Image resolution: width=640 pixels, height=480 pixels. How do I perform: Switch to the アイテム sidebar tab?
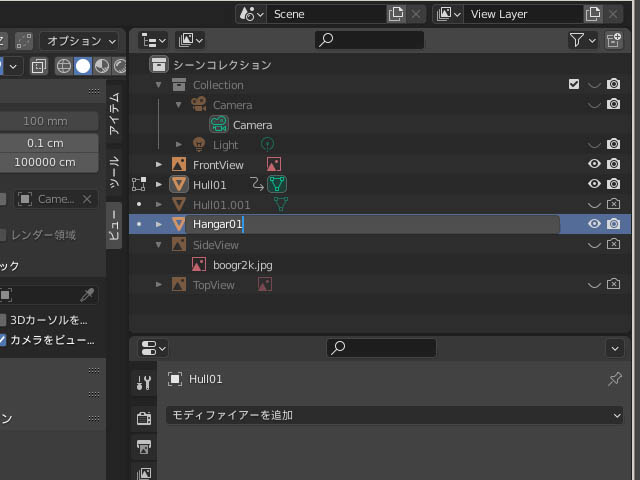pyautogui.click(x=114, y=113)
